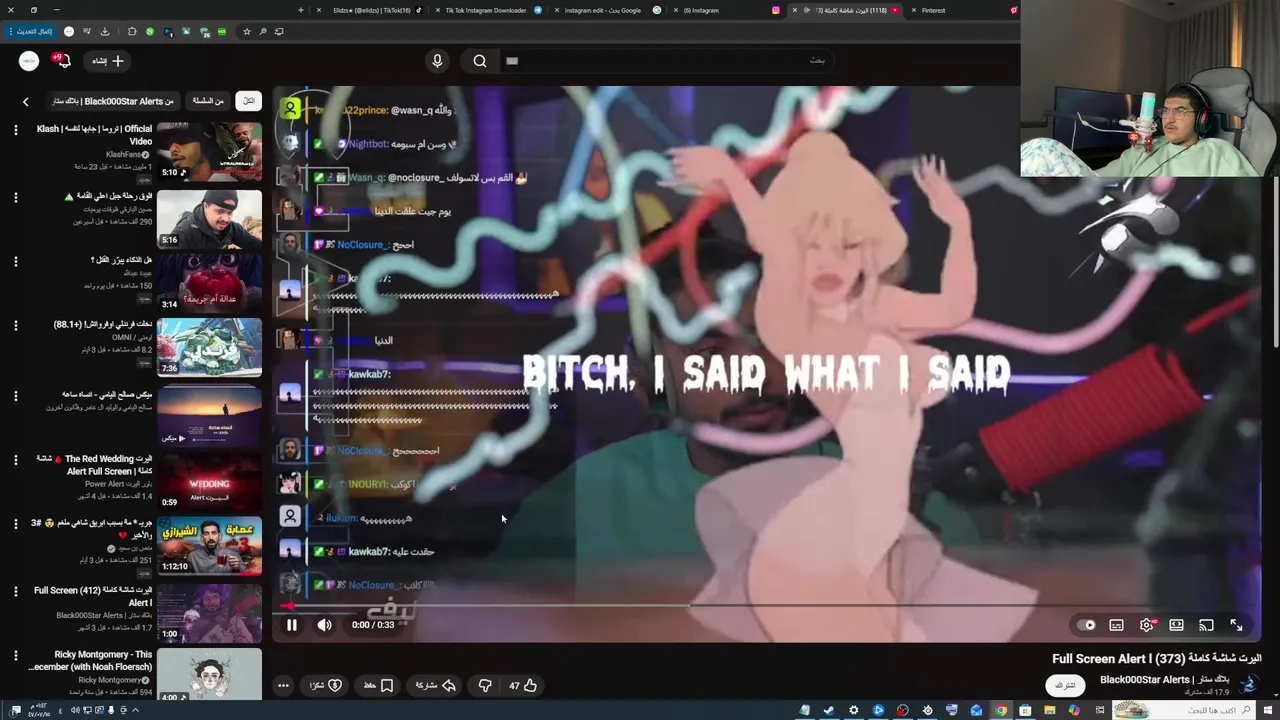Open options menu for Ricky Montgomery video

(x=16, y=656)
